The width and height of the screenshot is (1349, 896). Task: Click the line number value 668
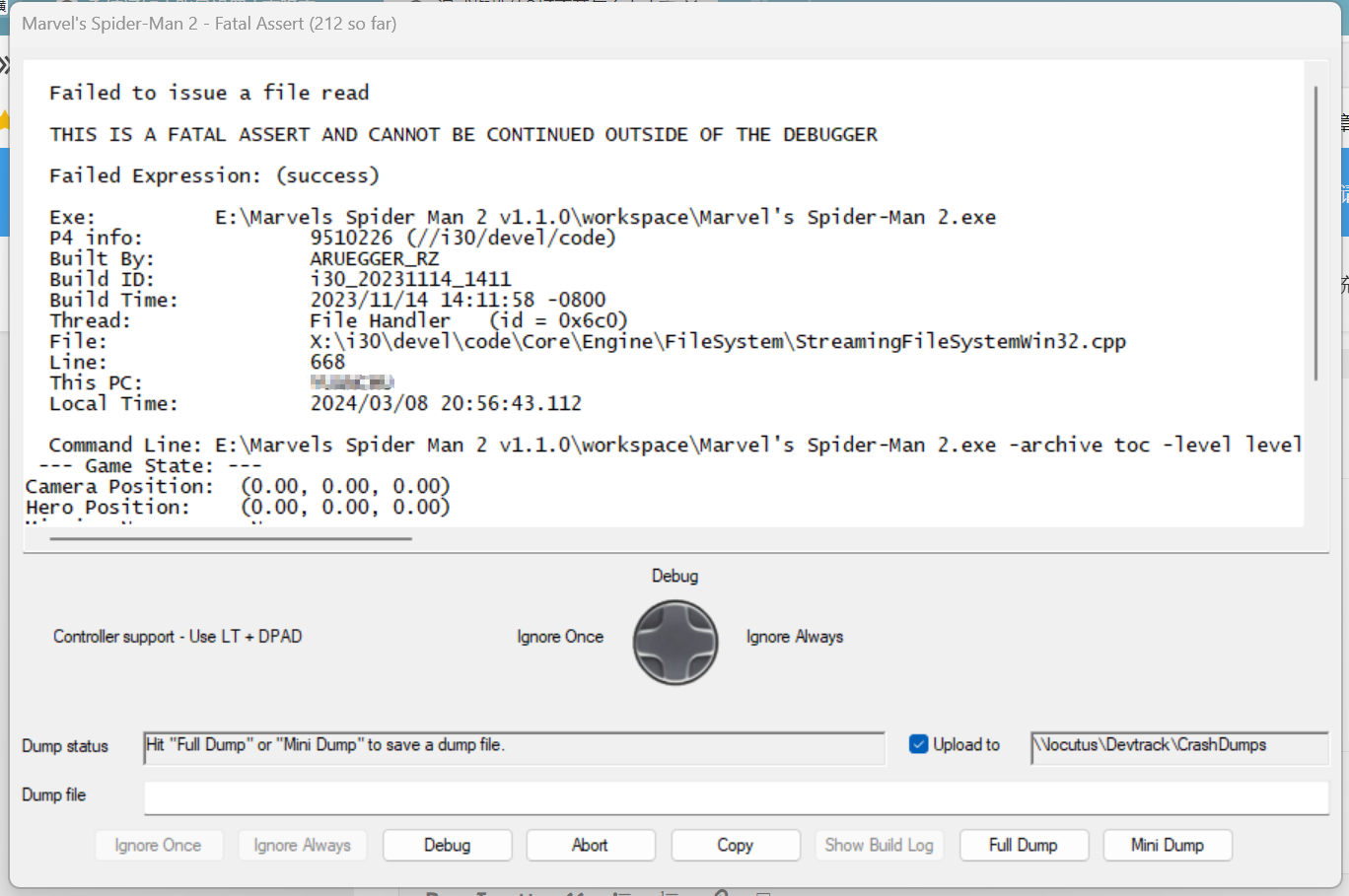pos(327,362)
